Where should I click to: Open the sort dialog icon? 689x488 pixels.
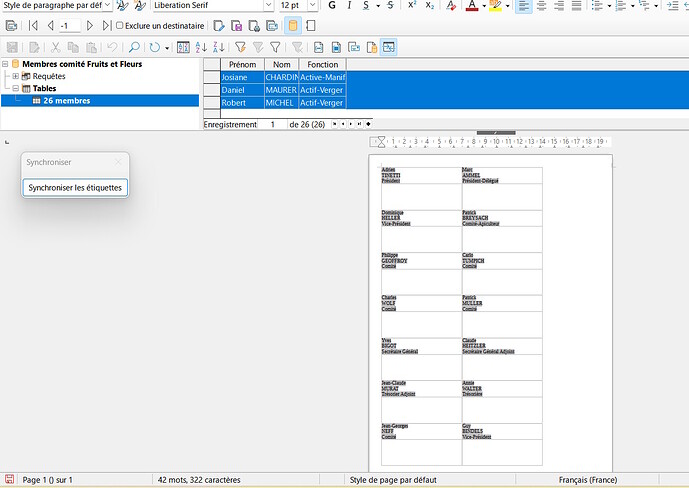pyautogui.click(x=183, y=47)
